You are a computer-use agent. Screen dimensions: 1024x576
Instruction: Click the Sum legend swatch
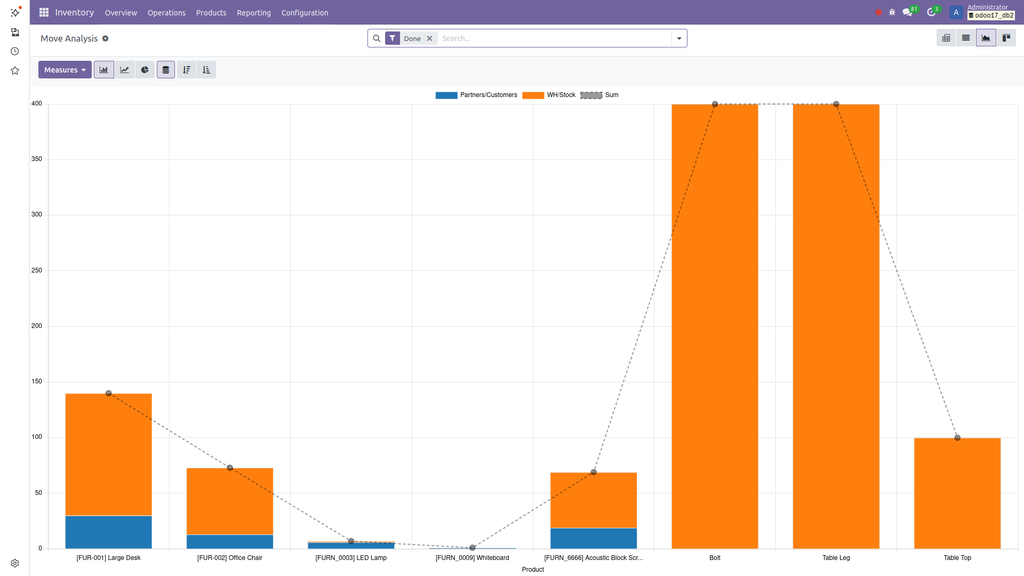click(591, 95)
